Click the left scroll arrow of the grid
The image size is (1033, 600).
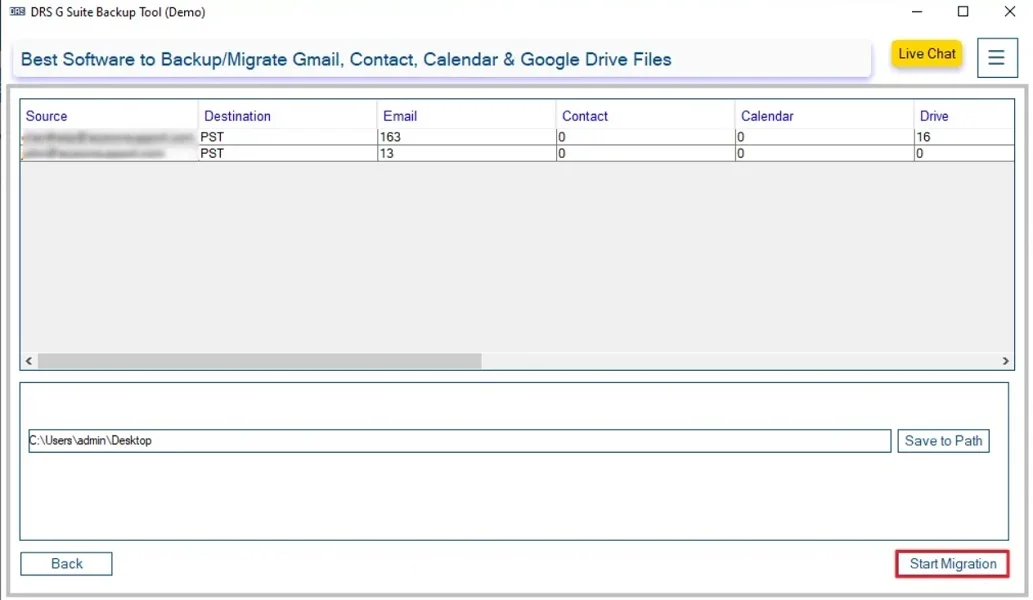coord(27,361)
